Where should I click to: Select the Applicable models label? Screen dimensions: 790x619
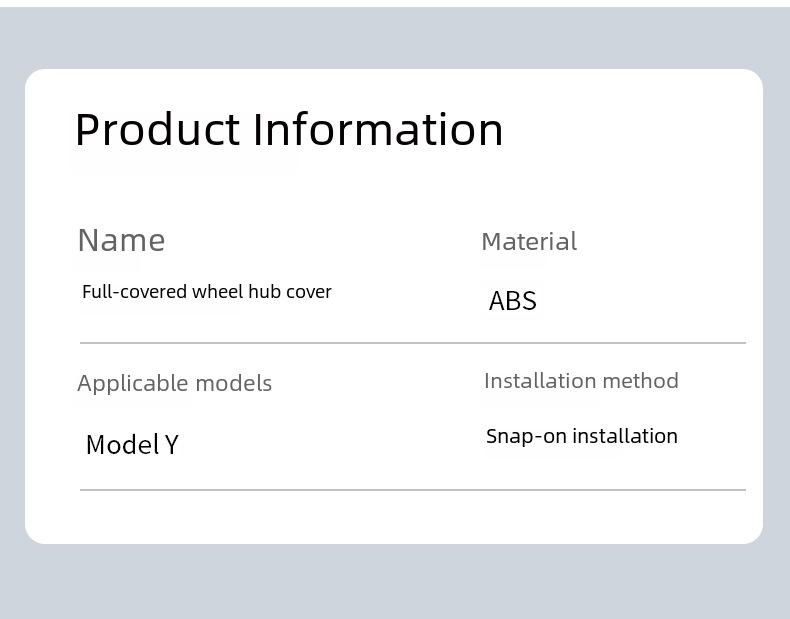(x=174, y=384)
